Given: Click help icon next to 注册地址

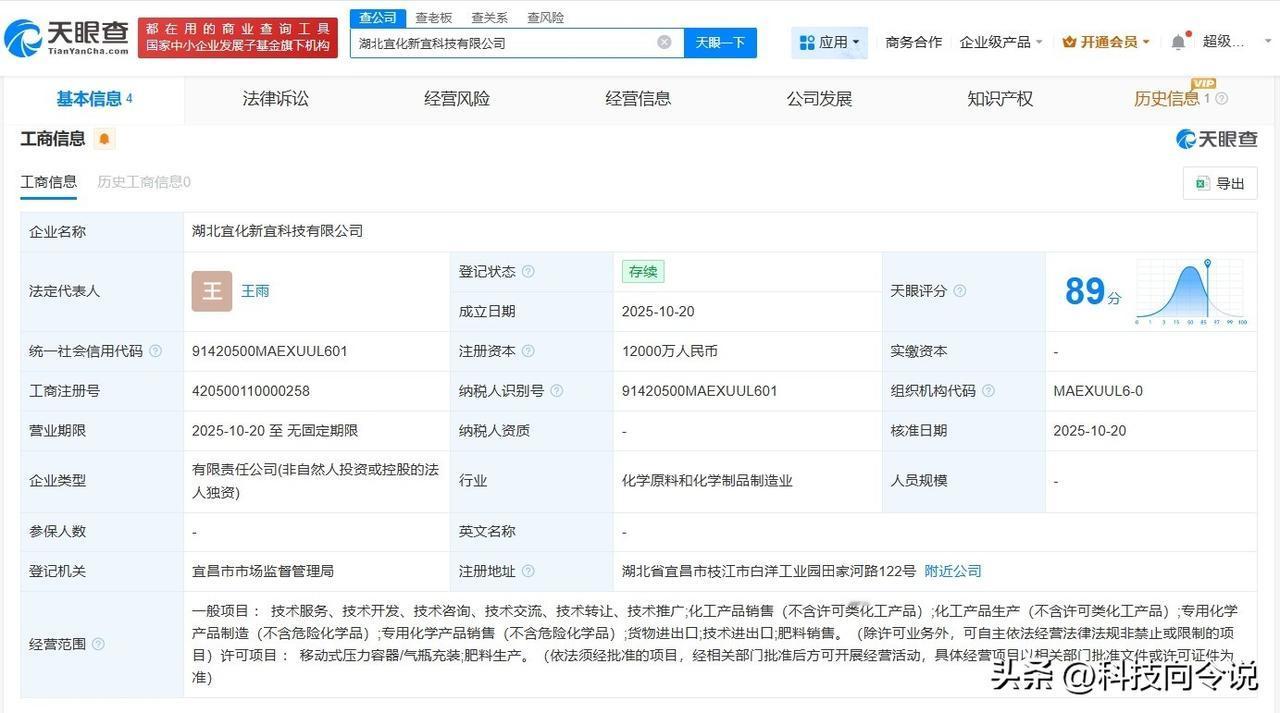Looking at the screenshot, I should pyautogui.click(x=528, y=571).
